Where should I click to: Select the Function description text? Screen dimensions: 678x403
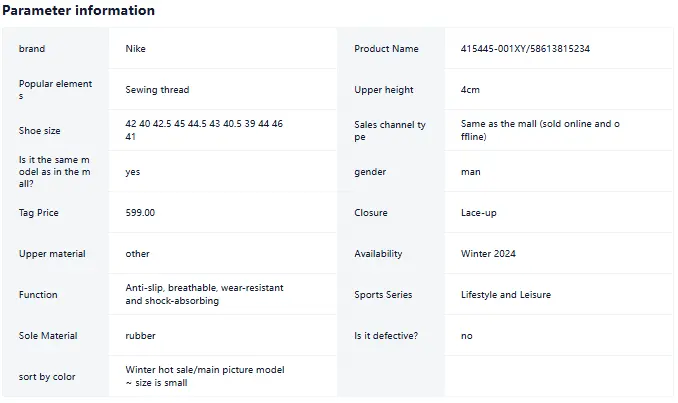pos(205,294)
